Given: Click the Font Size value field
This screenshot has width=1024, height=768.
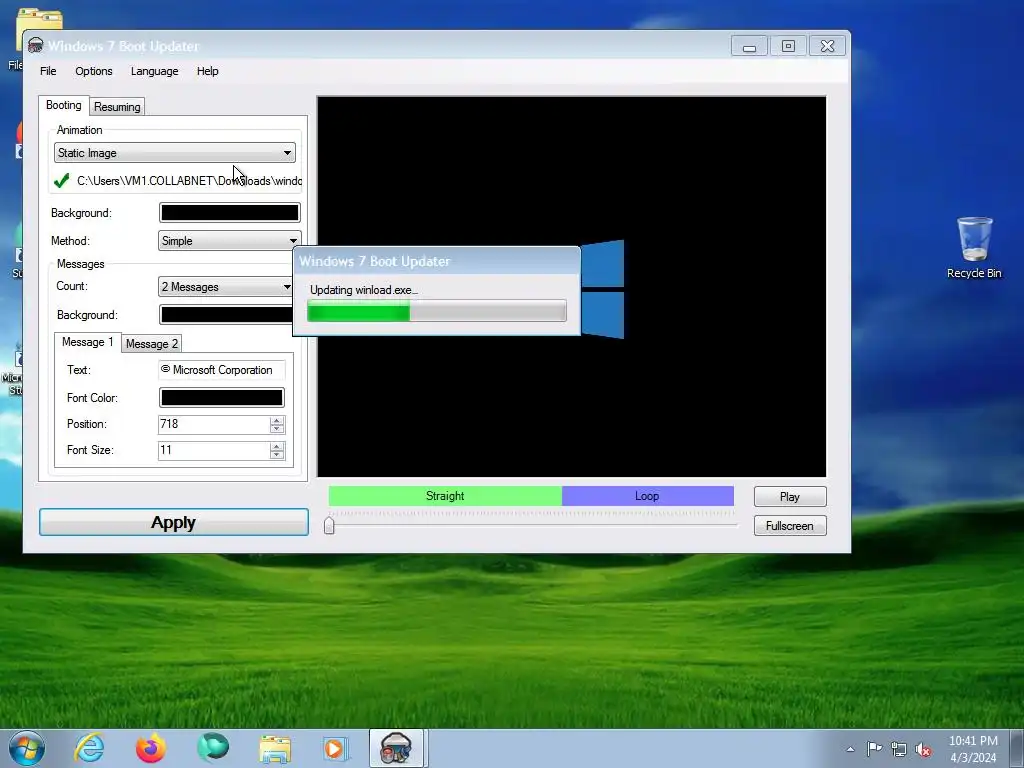Looking at the screenshot, I should click(214, 450).
